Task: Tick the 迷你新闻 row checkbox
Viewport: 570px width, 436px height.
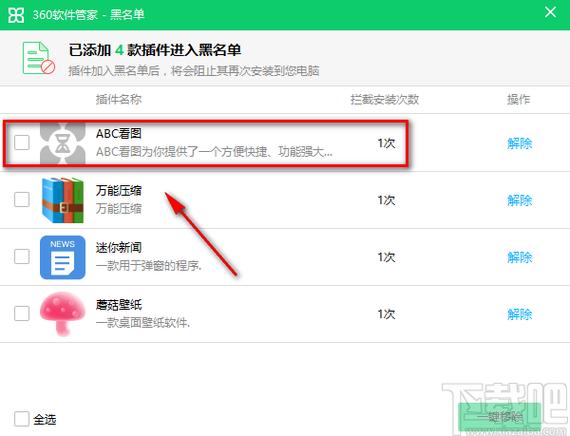Action: [22, 256]
